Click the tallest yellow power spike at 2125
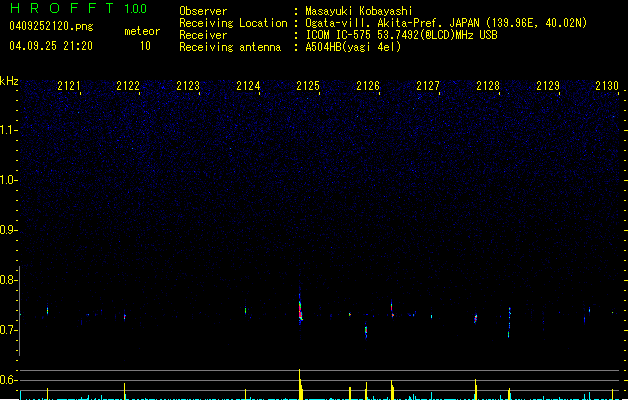Screen dimensions: 629x400 pos(300,384)
